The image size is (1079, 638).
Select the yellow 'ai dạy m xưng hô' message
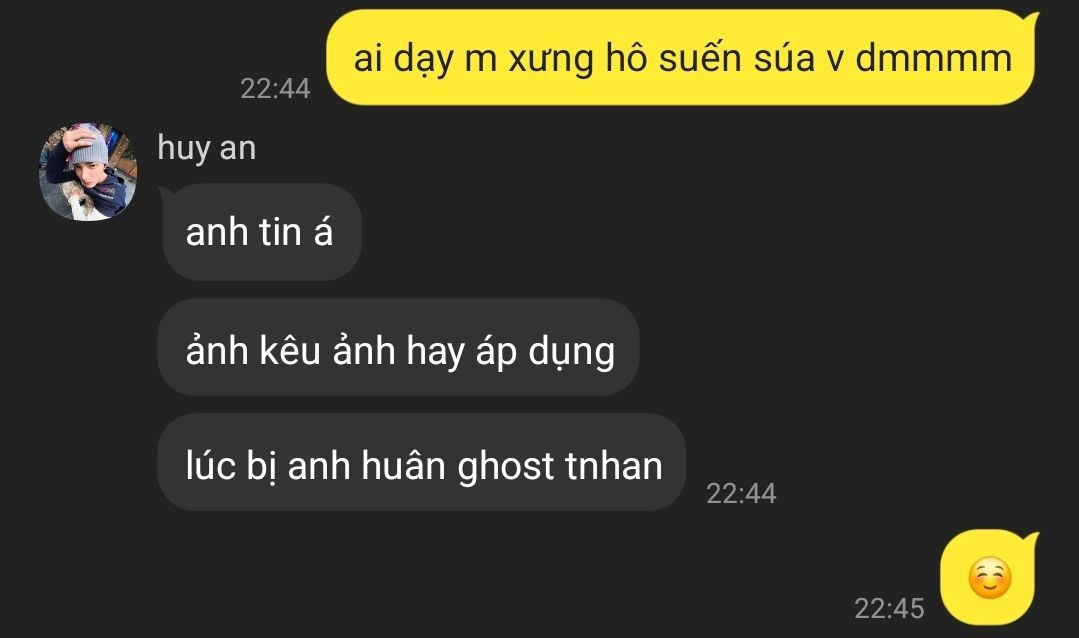(681, 58)
